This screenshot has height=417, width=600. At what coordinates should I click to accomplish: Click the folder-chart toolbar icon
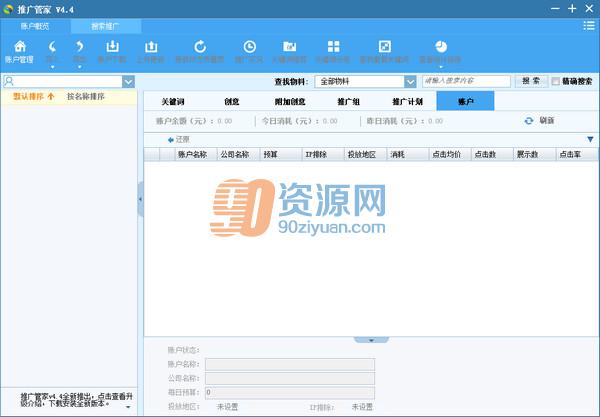pyautogui.click(x=290, y=47)
